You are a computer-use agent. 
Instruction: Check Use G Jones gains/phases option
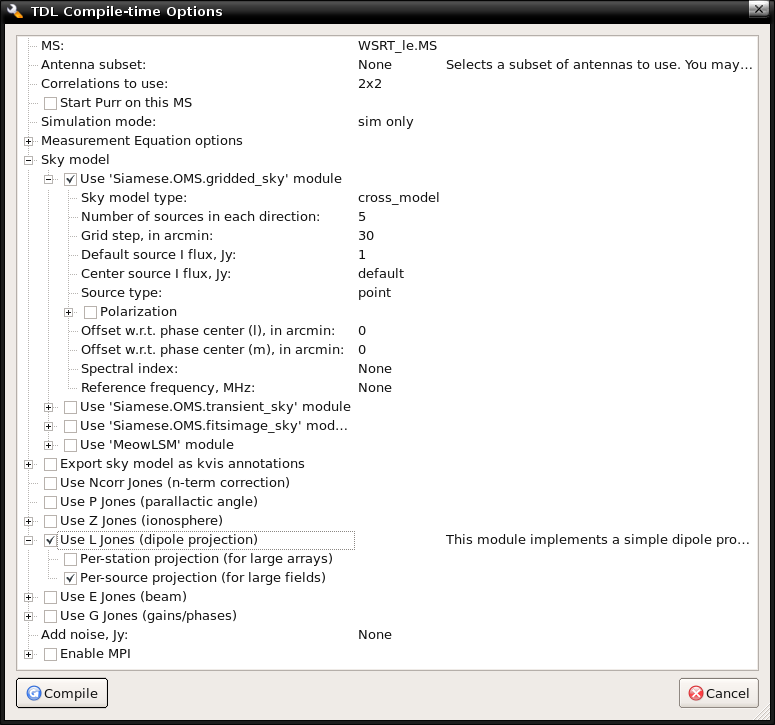50,616
